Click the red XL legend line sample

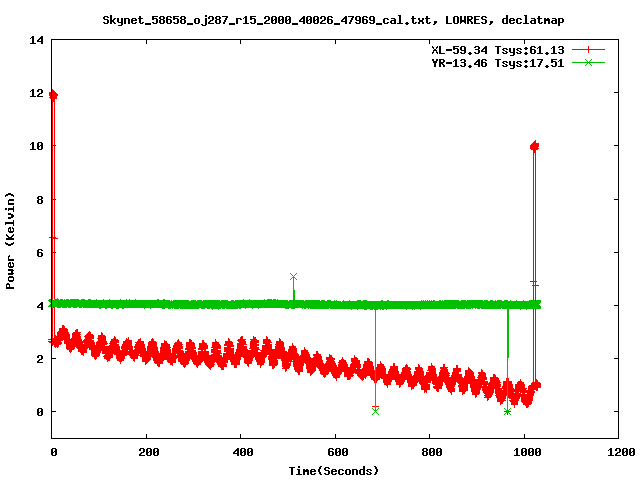588,50
